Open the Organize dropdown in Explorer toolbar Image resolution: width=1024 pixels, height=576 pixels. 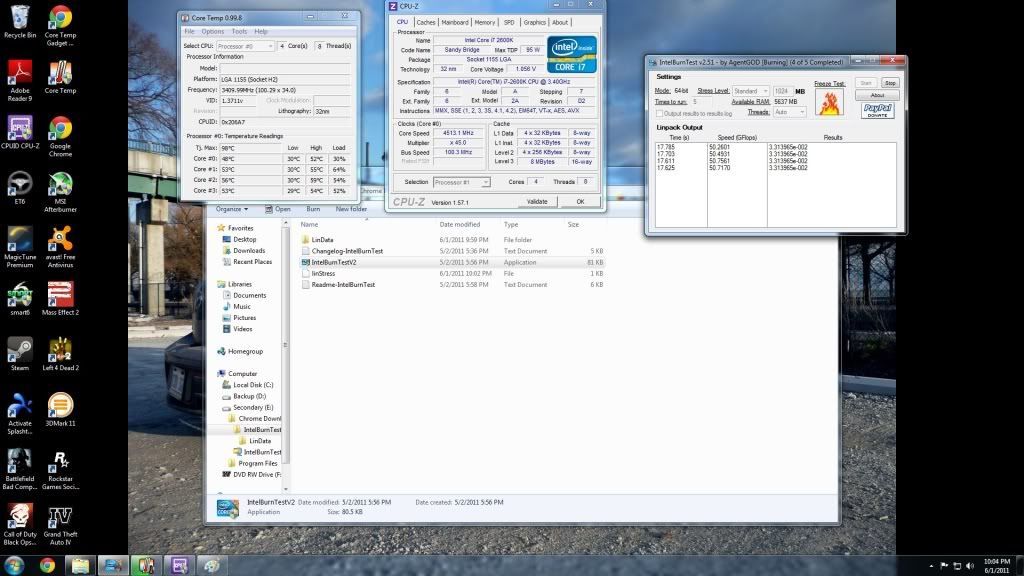coord(232,209)
